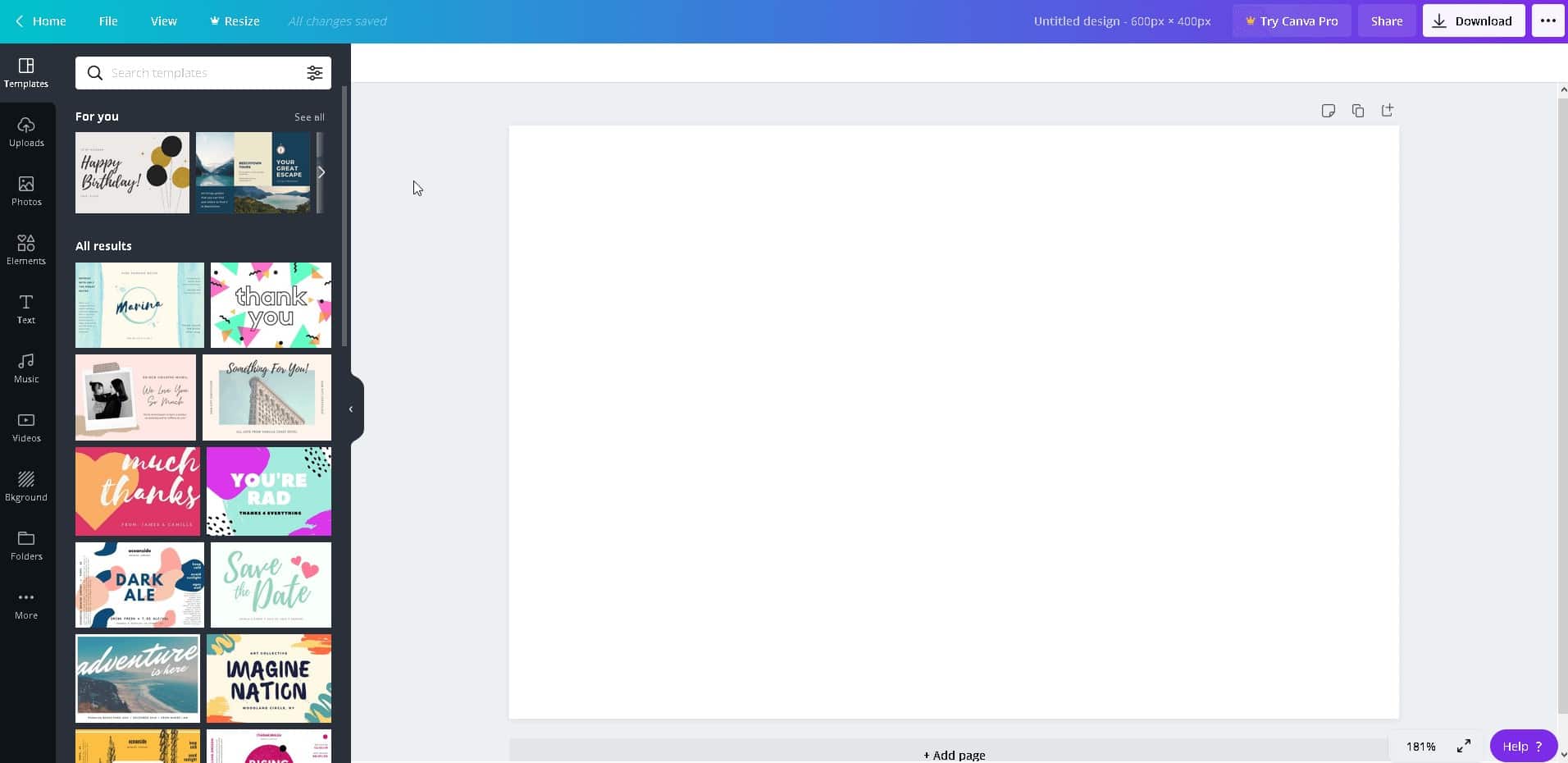Open the File menu
The width and height of the screenshot is (1568, 763).
coord(108,21)
